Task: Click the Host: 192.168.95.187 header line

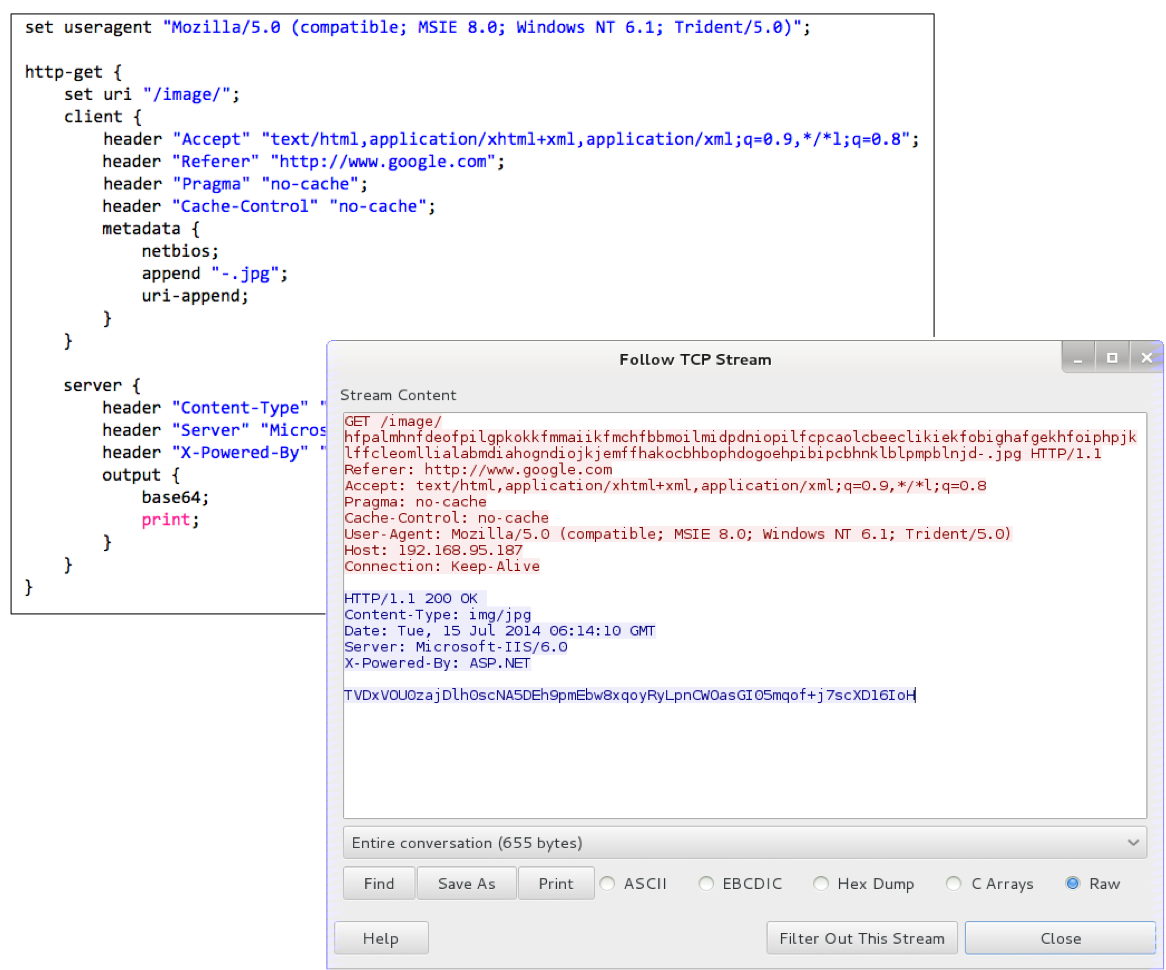Action: pyautogui.click(x=433, y=550)
